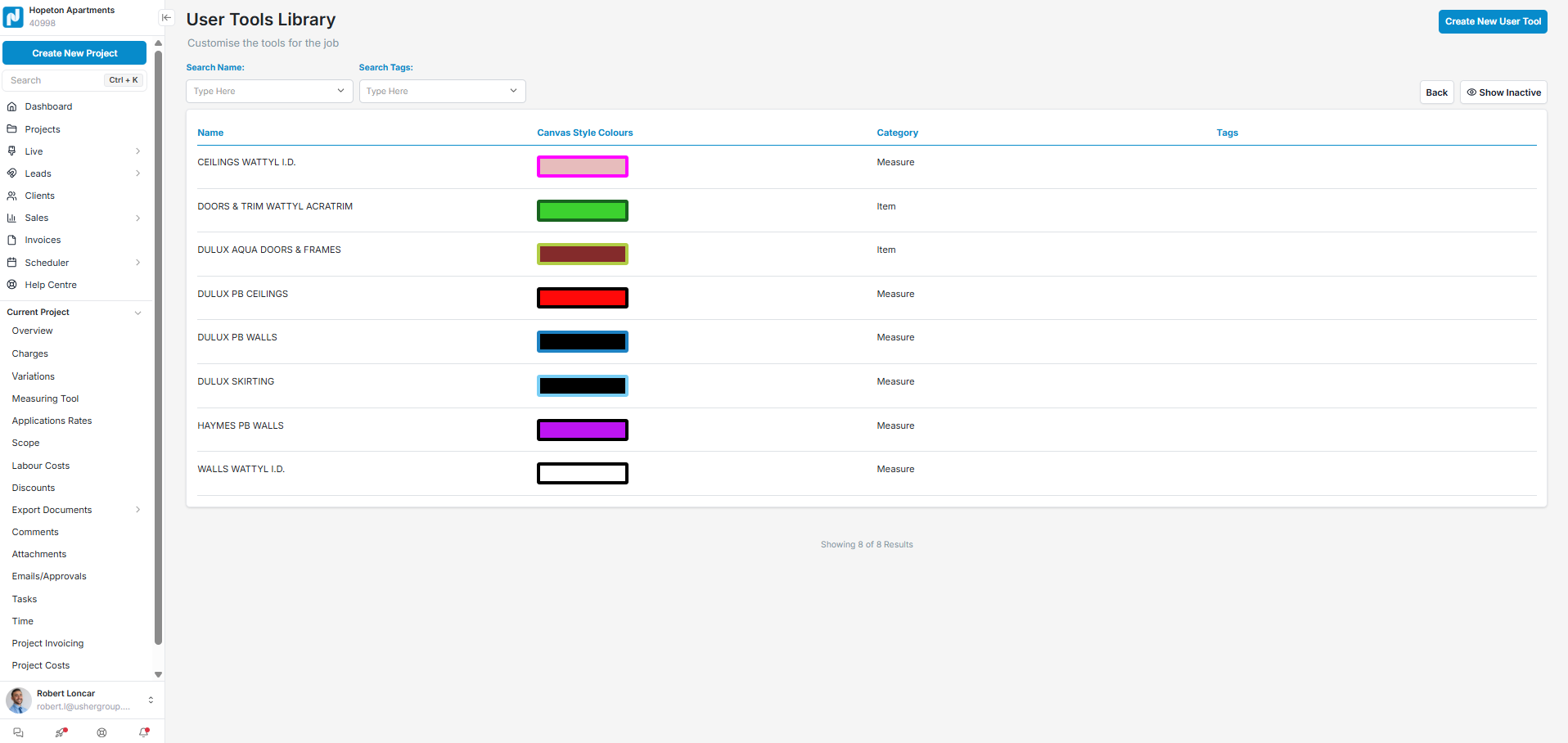Expand the Export Documents submenu
Viewport: 1568px width, 743px height.
tap(137, 510)
